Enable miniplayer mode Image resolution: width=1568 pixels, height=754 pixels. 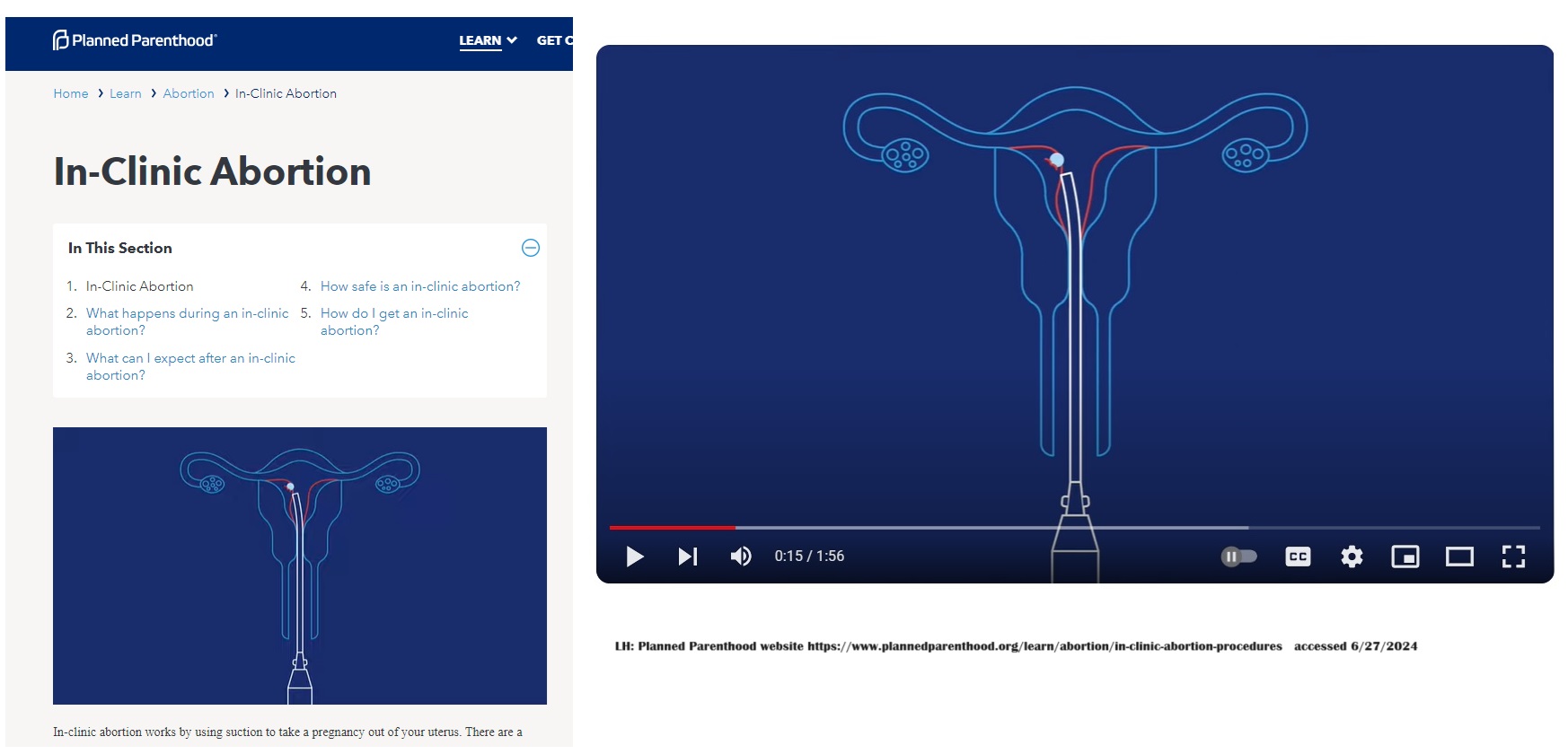[x=1405, y=557]
